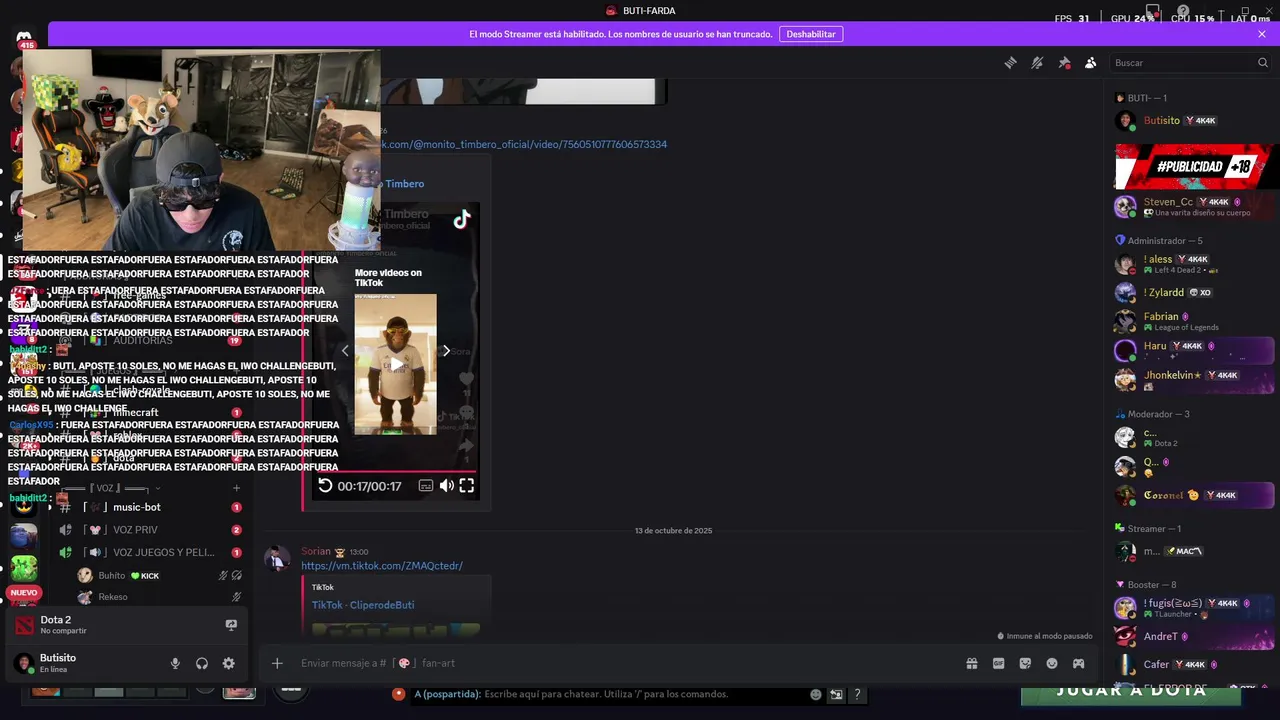Open the green game server icon in sidebar
This screenshot has height=720, width=1280.
[24, 568]
